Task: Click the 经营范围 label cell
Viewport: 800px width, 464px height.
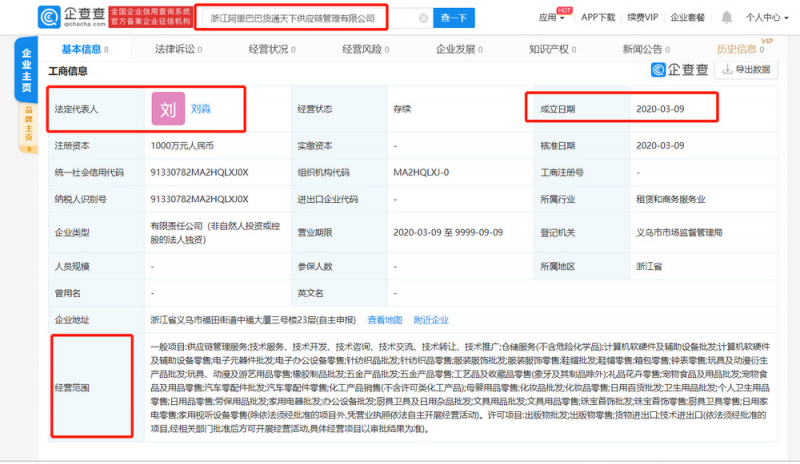Action: coord(96,387)
